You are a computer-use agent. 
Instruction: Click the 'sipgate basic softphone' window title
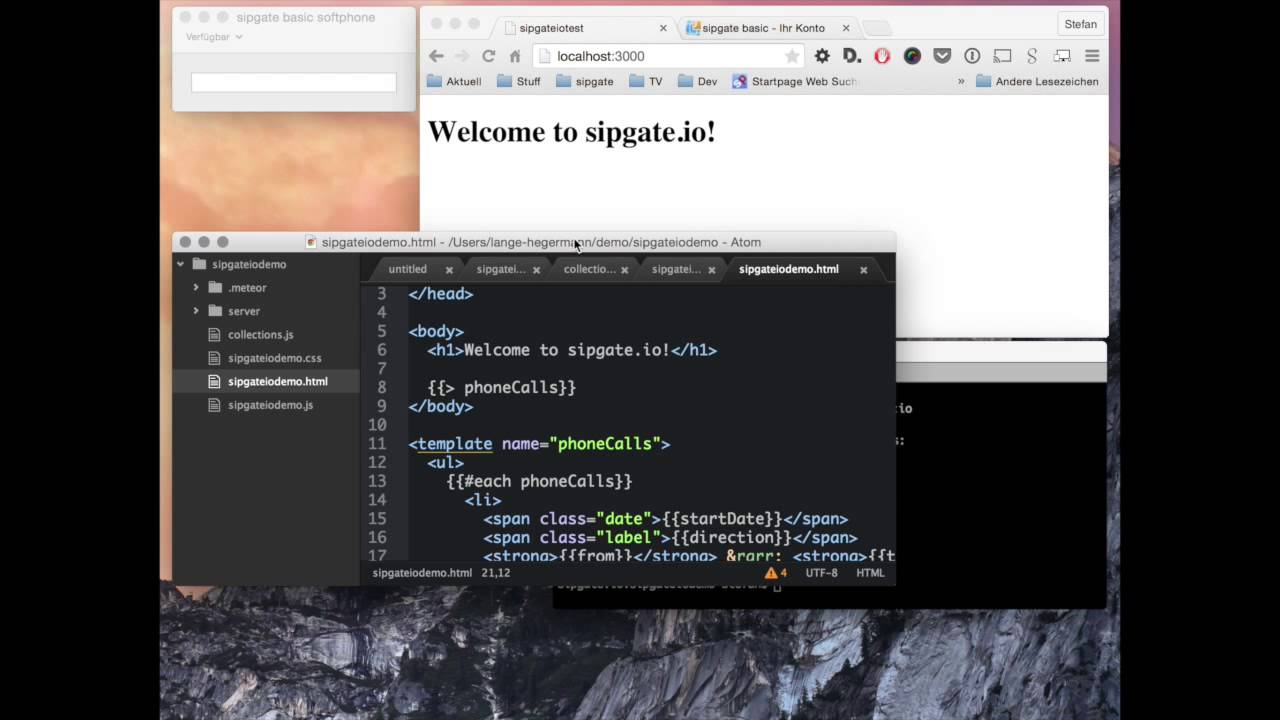point(306,17)
